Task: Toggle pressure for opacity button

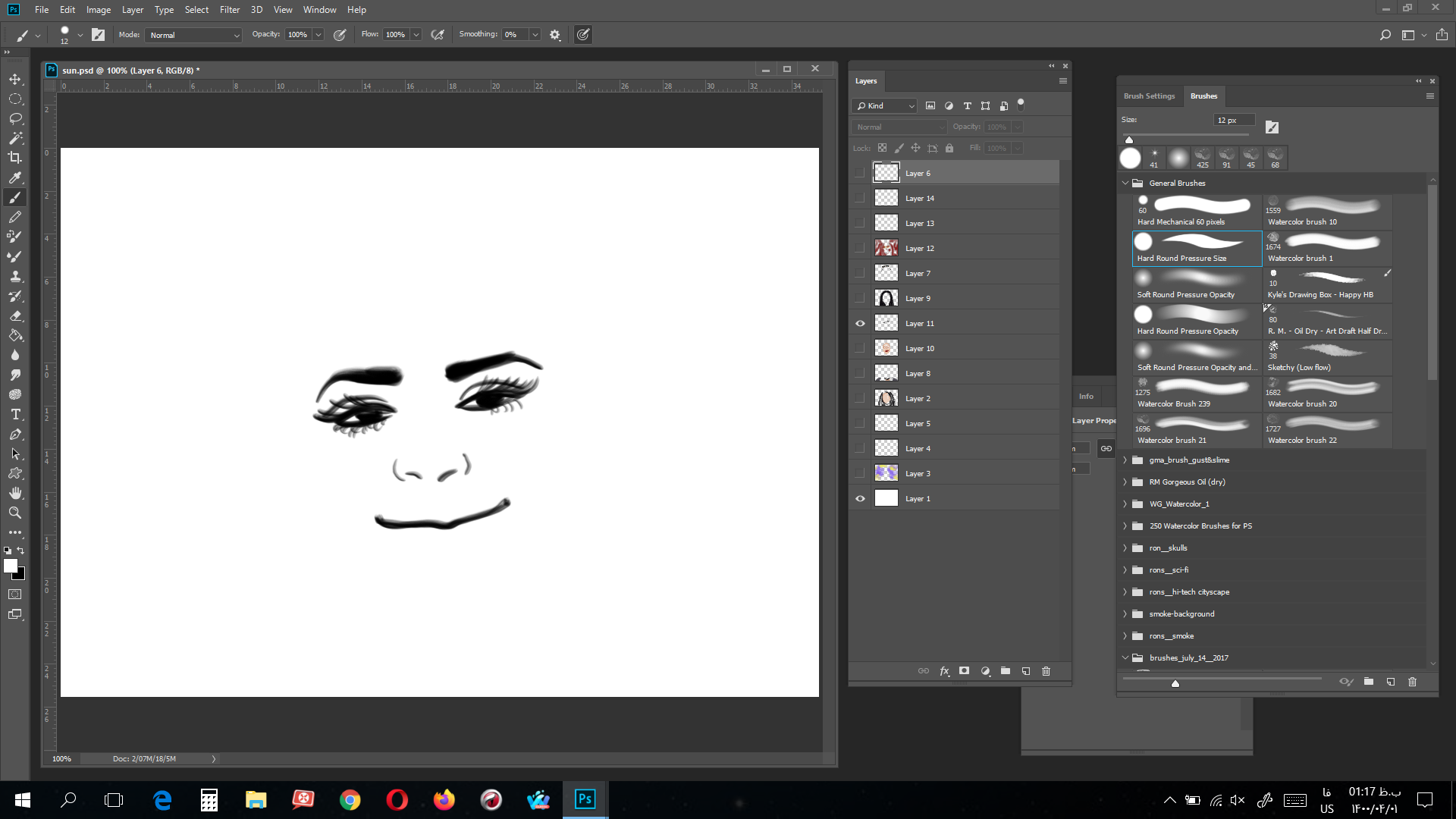Action: 340,35
